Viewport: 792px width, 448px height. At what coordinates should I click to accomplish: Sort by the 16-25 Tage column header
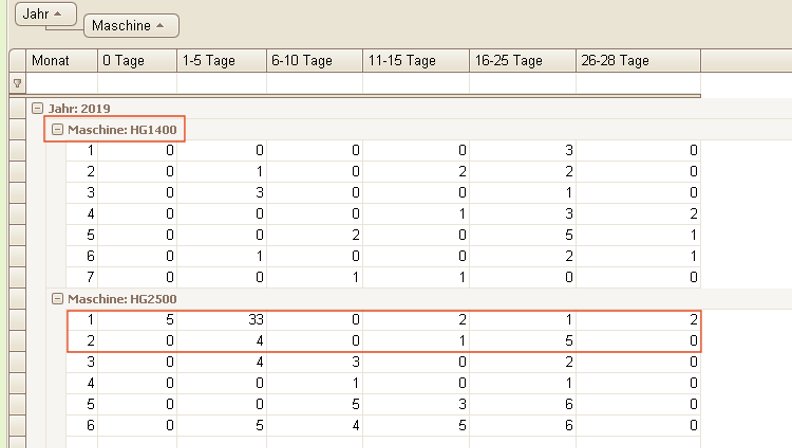pos(522,61)
